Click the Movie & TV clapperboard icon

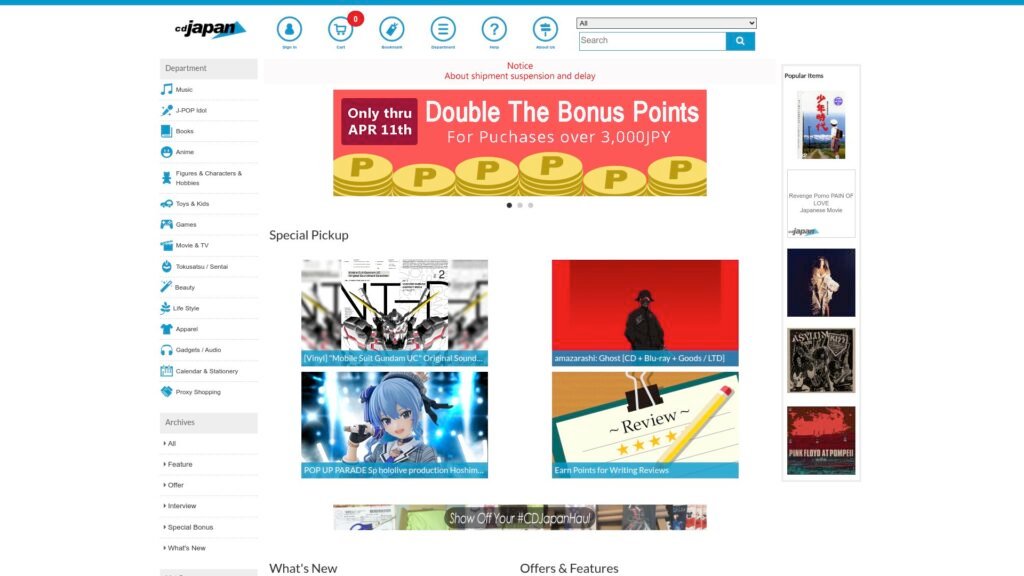tap(167, 246)
